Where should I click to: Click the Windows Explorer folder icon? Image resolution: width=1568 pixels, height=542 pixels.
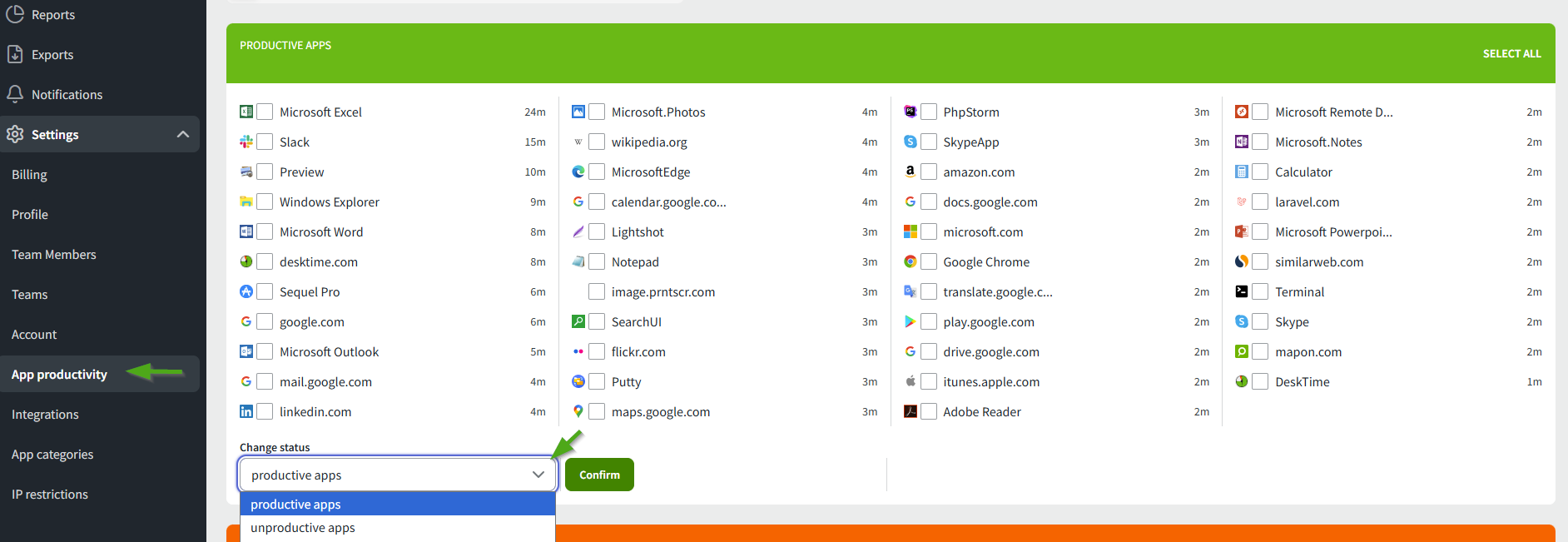click(x=246, y=201)
